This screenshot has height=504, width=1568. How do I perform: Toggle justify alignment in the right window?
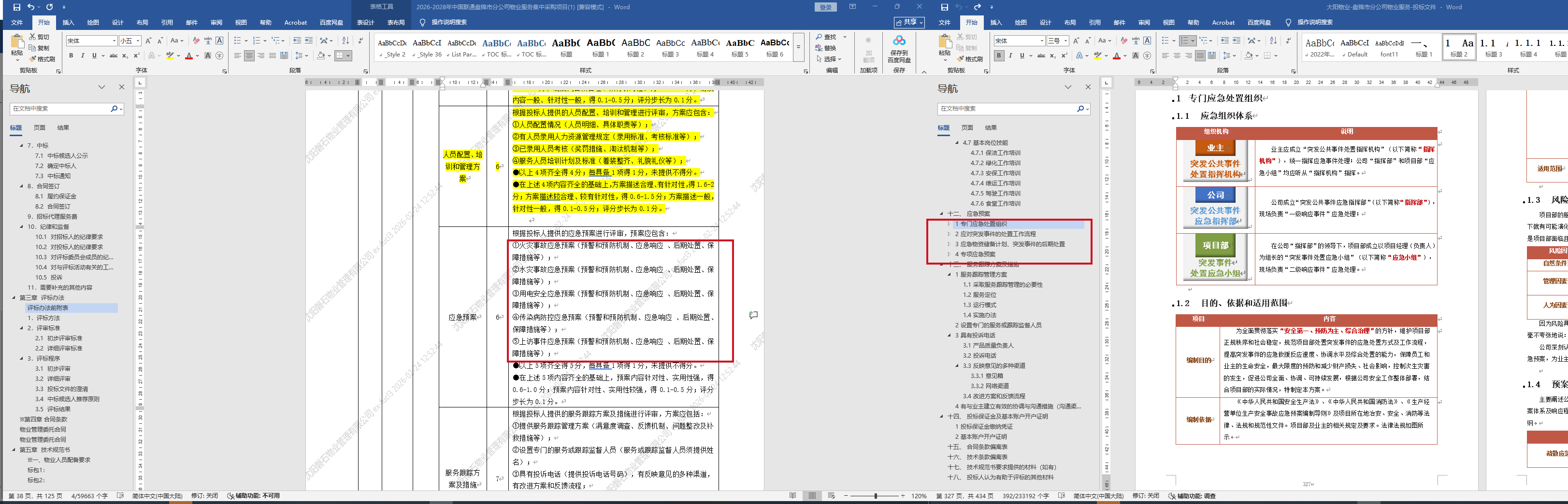pos(1200,56)
